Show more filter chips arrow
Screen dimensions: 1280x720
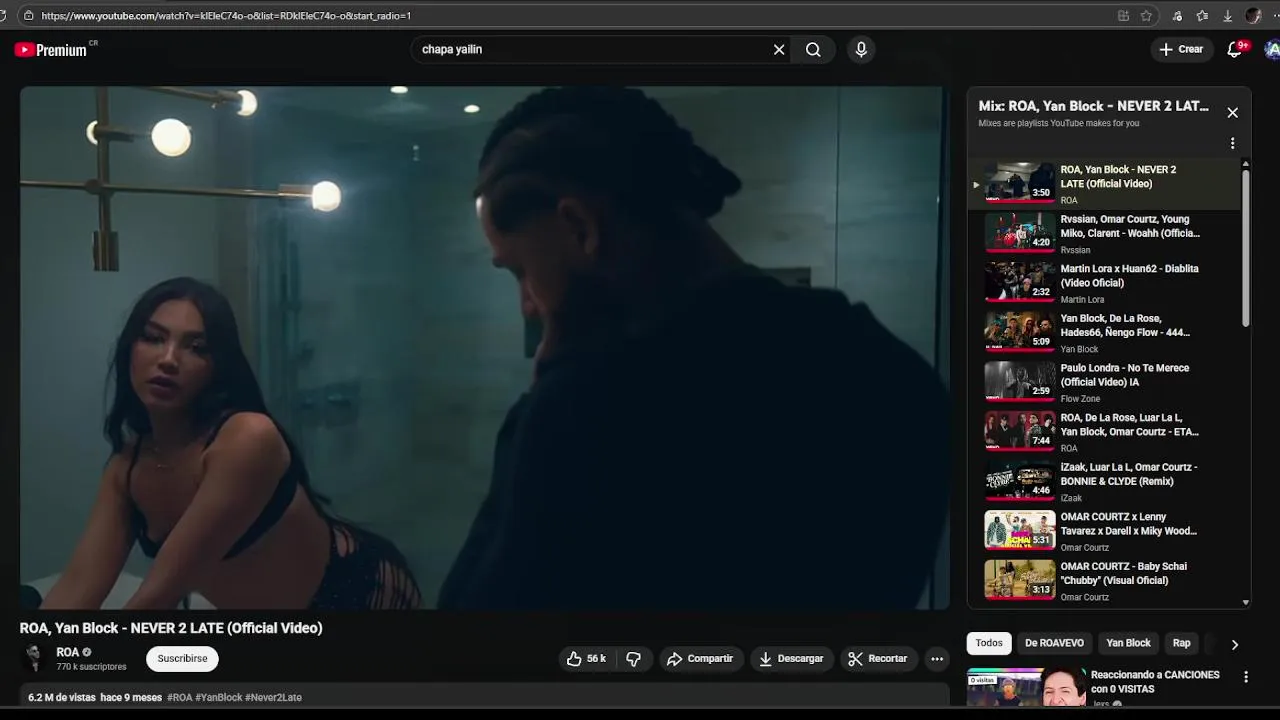1234,644
